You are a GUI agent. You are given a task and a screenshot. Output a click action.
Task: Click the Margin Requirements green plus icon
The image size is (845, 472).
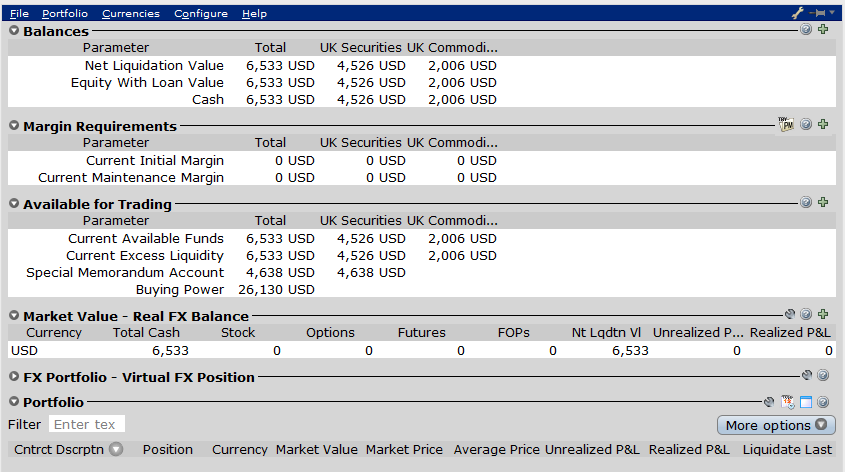(x=823, y=124)
